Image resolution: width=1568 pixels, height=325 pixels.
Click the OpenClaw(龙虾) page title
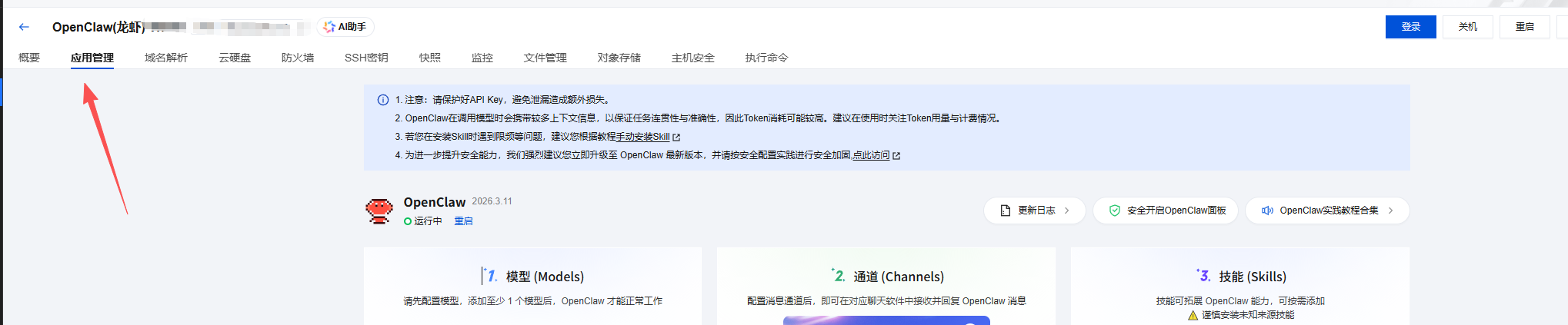coord(98,27)
